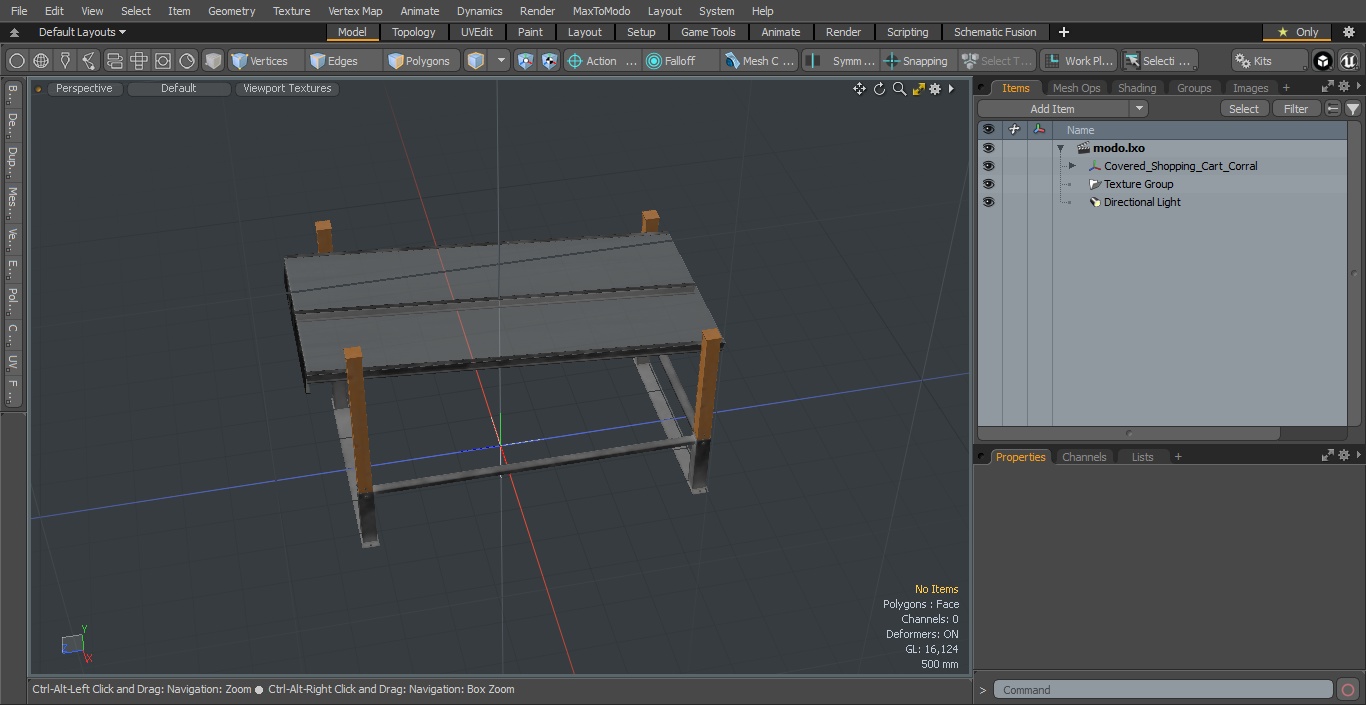Click the Unity bridge cube icon
Image resolution: width=1366 pixels, height=705 pixels.
point(1323,61)
